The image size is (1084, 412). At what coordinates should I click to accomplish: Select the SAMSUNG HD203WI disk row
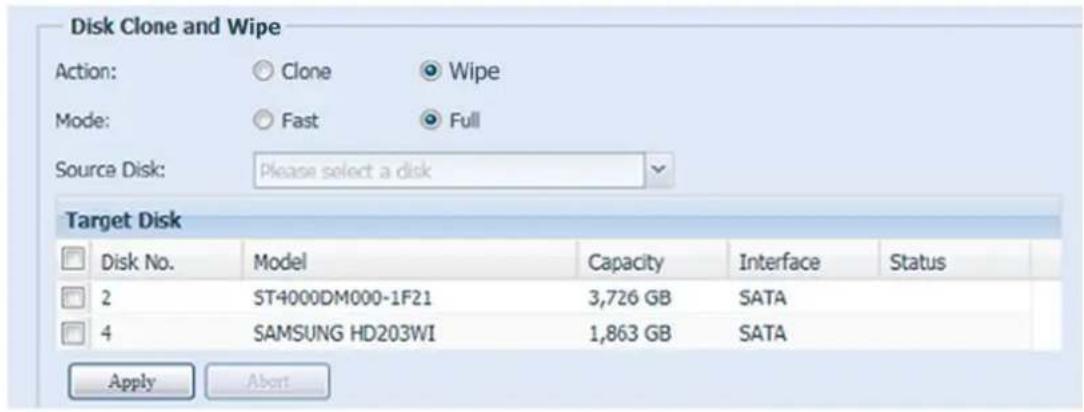click(333, 329)
